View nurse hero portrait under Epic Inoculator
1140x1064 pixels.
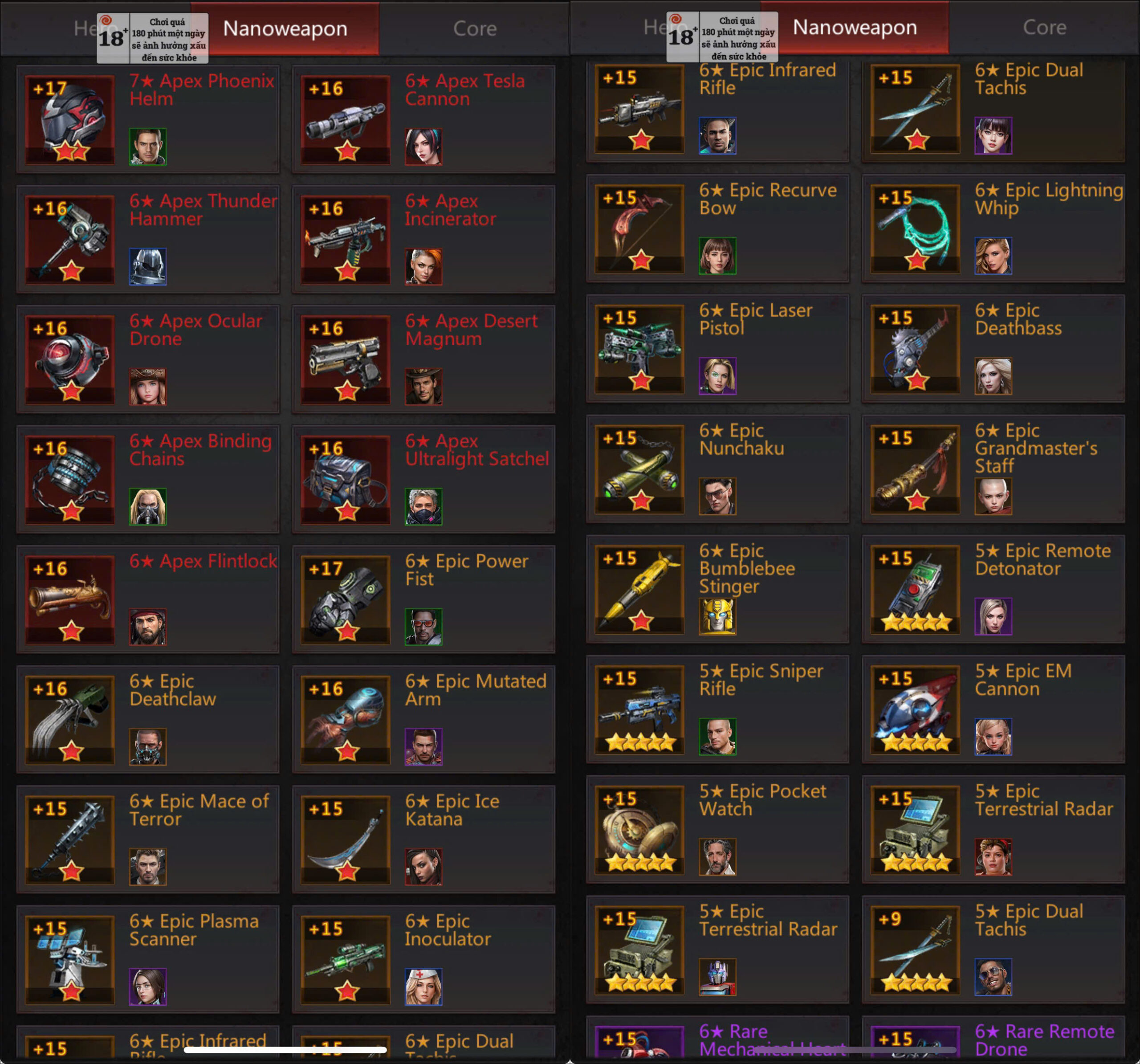[423, 987]
